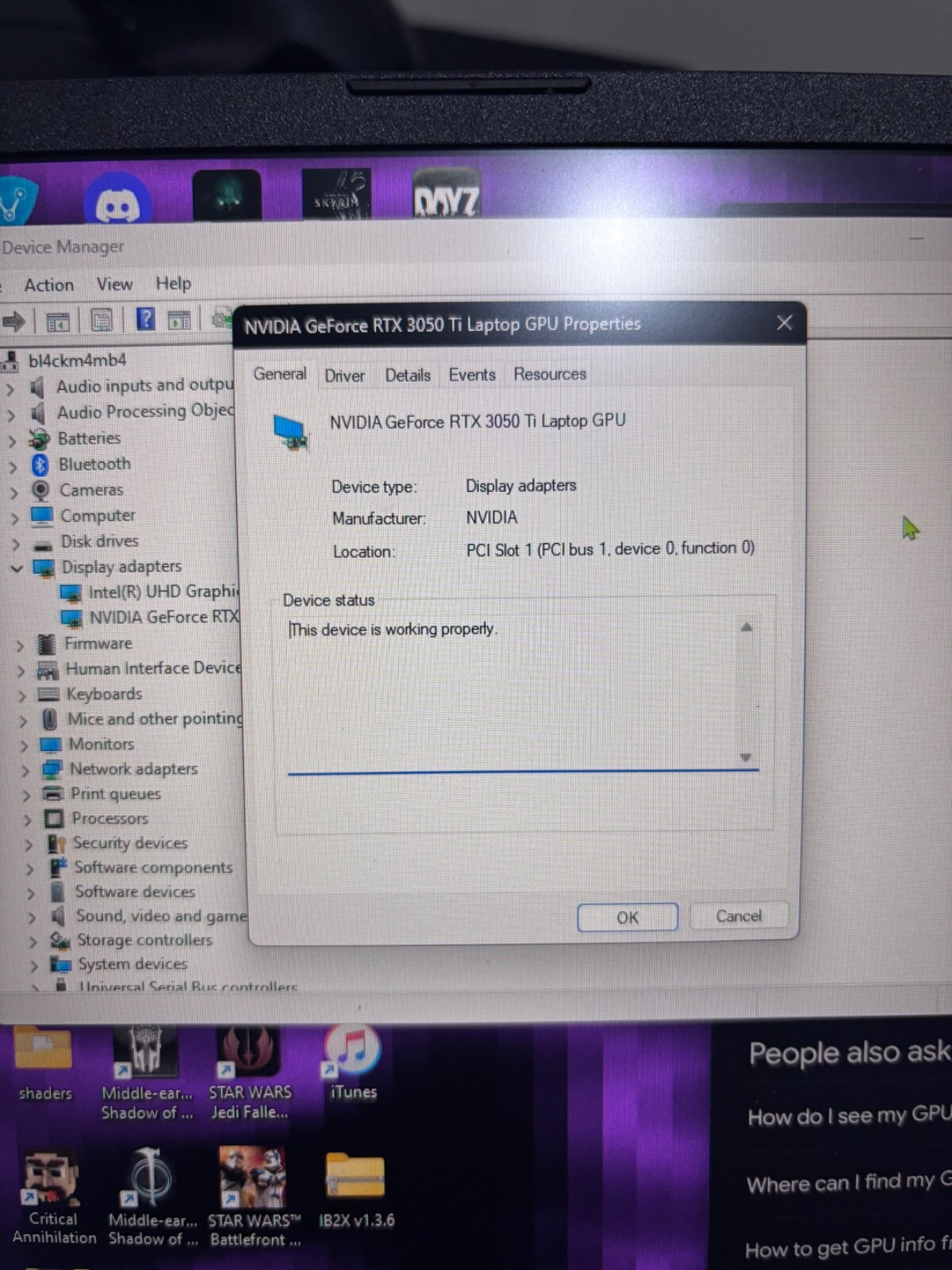Open STAR WARS Jedi Fallen Order shortcut
Viewport: 952px width, 1270px height.
click(249, 1072)
